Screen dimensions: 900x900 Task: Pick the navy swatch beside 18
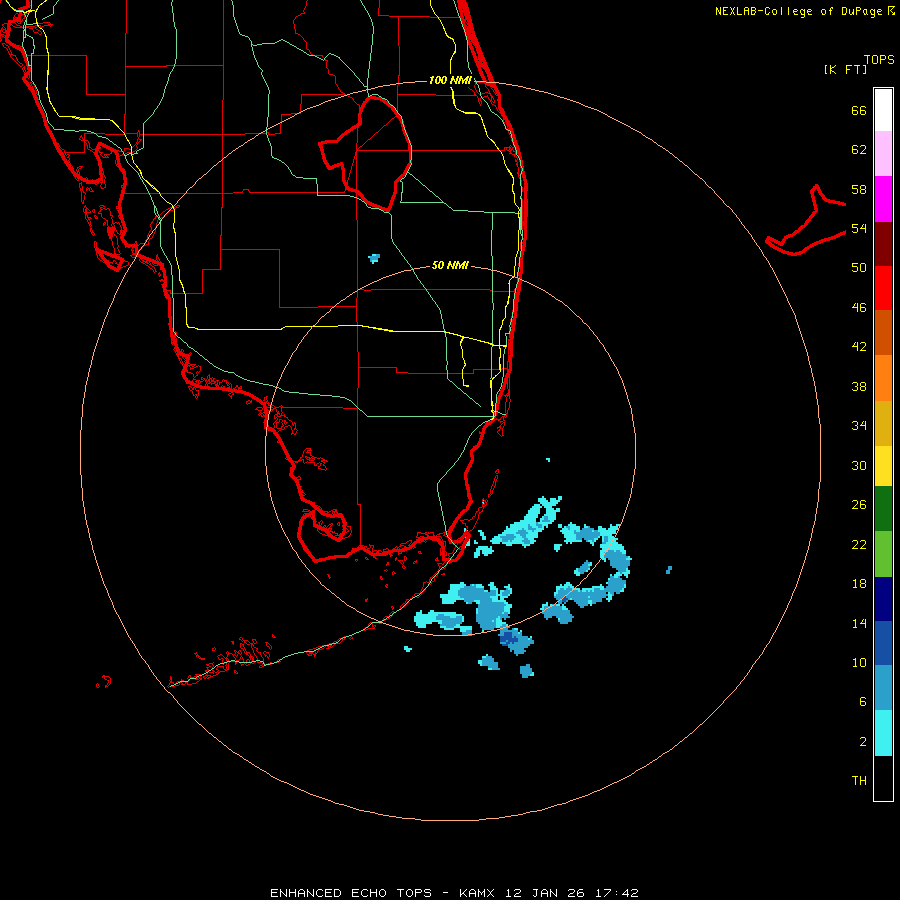pyautogui.click(x=883, y=599)
